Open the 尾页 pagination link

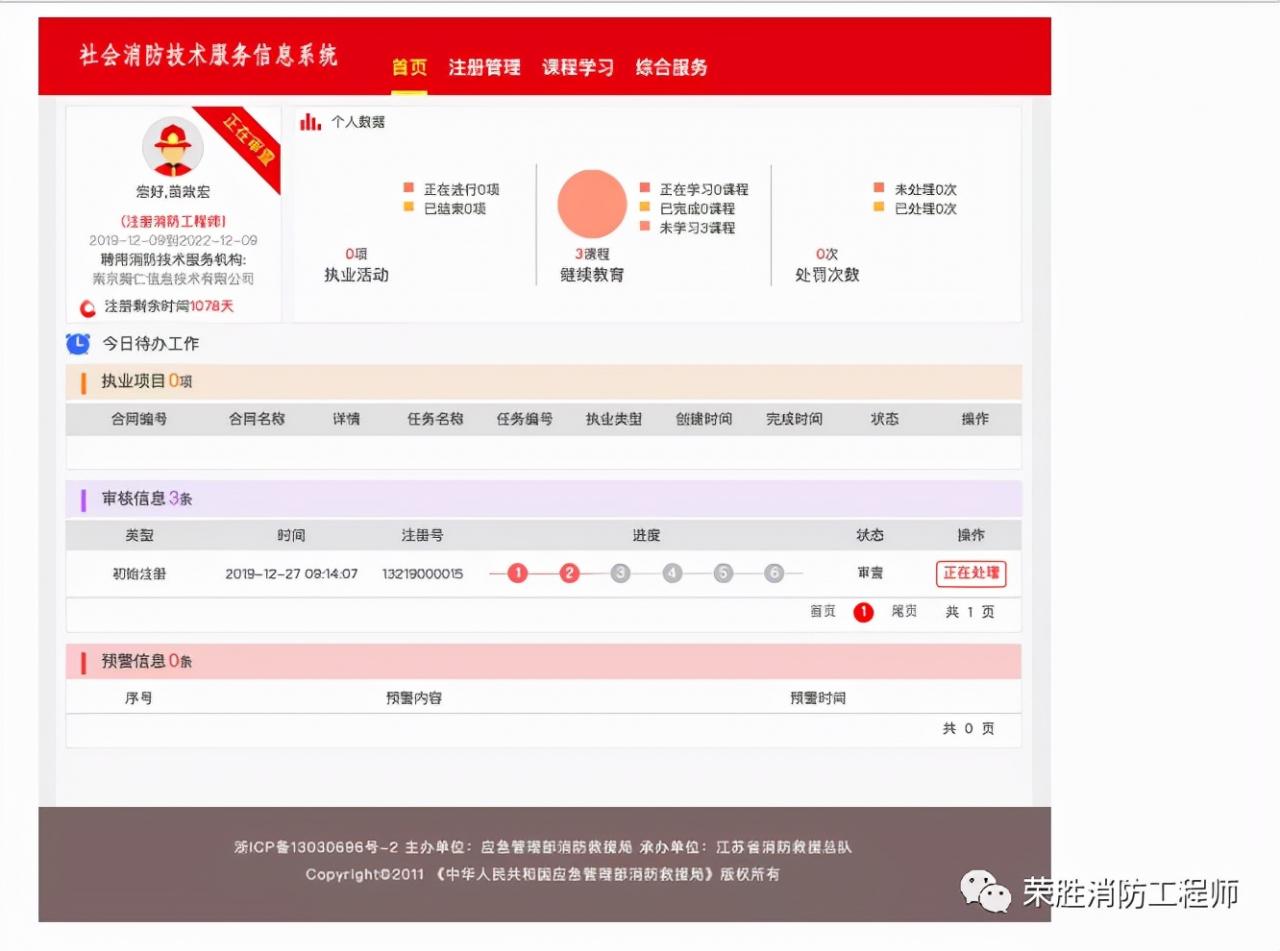tap(903, 611)
